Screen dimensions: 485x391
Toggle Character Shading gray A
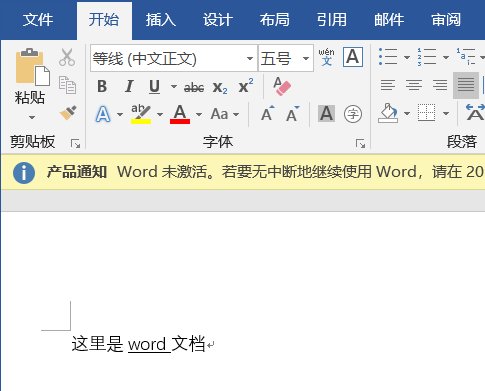pos(326,114)
